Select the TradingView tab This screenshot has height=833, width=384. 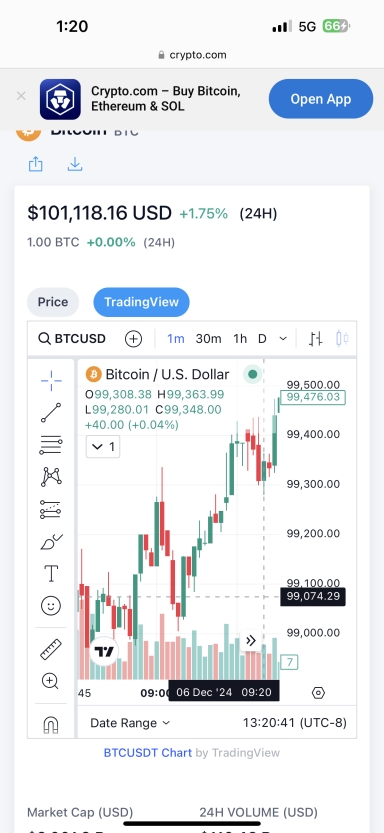tap(141, 302)
